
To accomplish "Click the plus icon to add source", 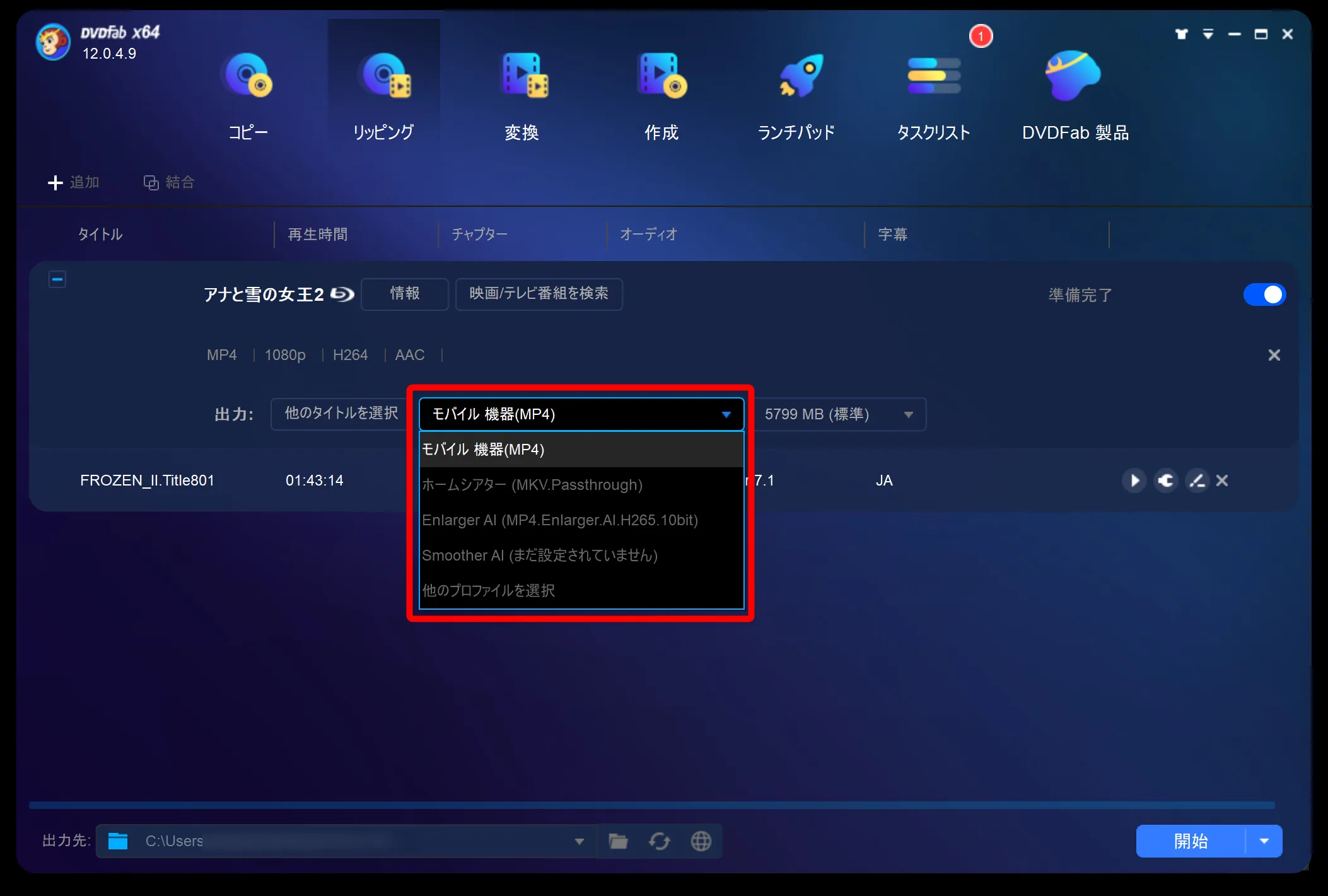I will [x=55, y=182].
